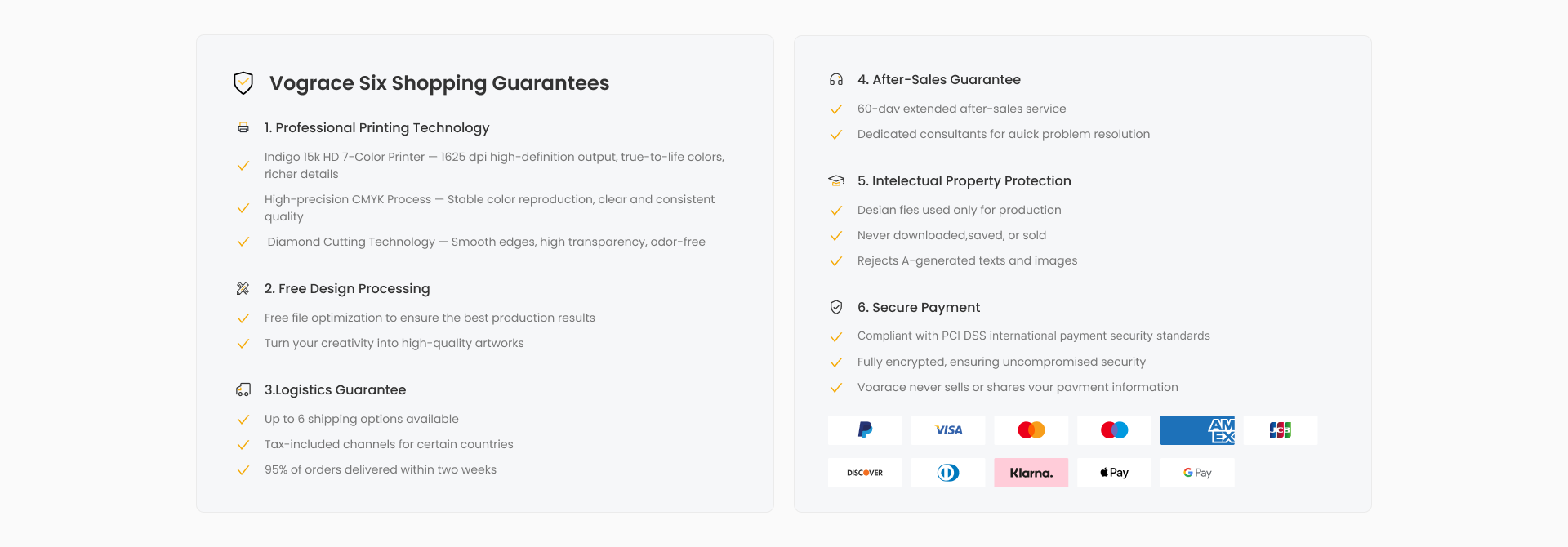Click the Mastercard payment logo
The image size is (1568, 547).
(x=1031, y=430)
